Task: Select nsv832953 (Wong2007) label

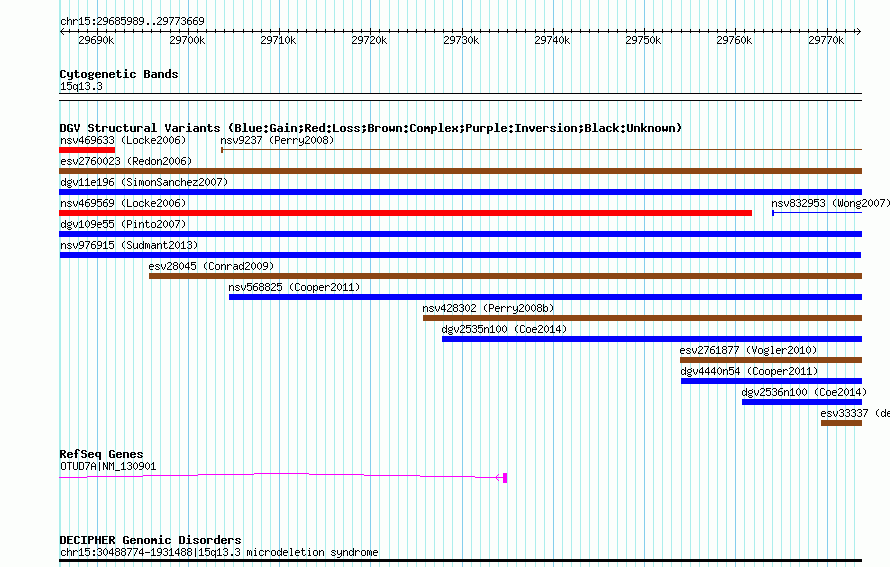Action: (830, 203)
